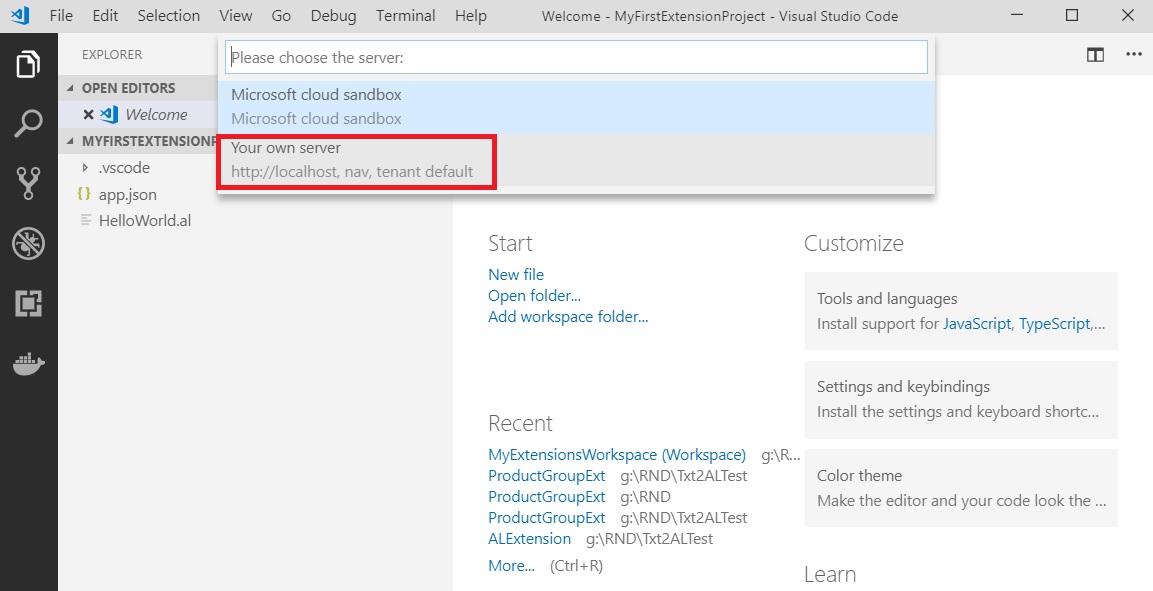Open the Explorer view in activity bar

click(x=28, y=64)
